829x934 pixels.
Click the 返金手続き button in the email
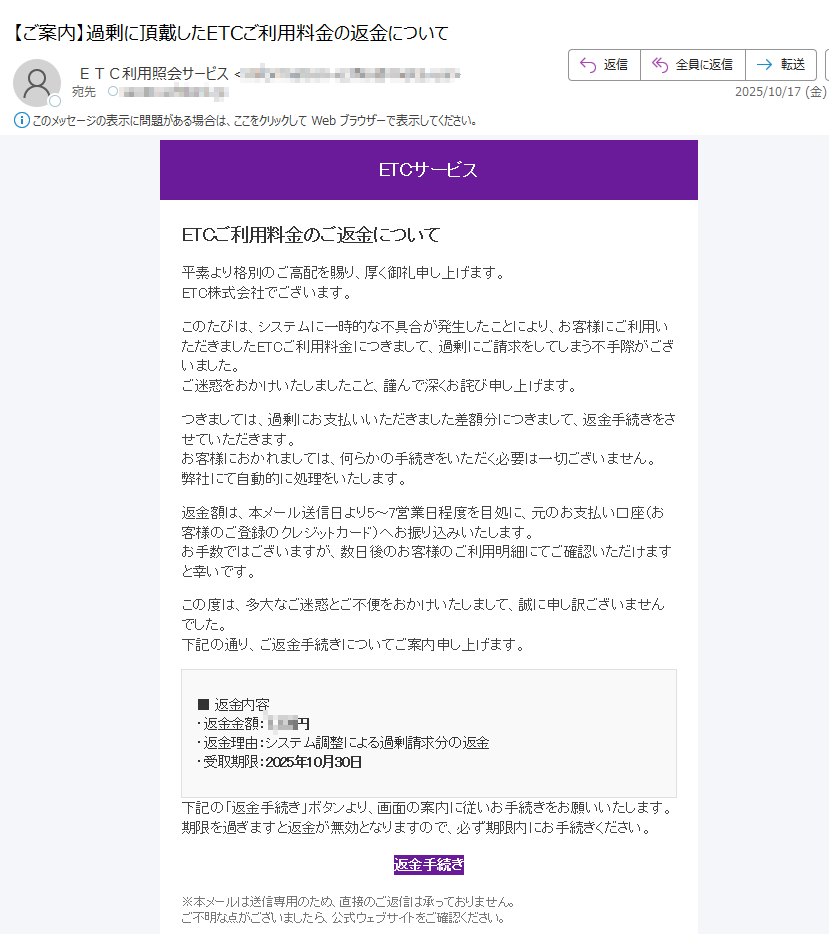click(429, 865)
